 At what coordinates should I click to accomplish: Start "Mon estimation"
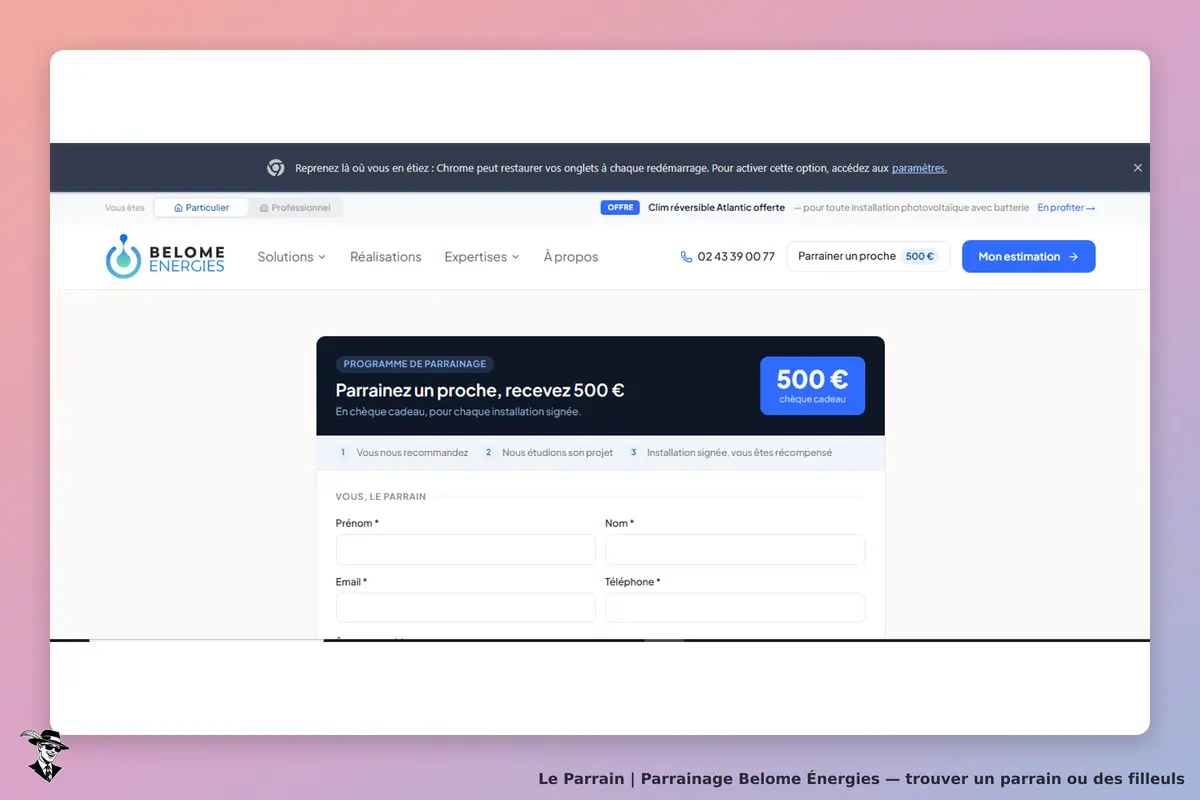[1029, 256]
